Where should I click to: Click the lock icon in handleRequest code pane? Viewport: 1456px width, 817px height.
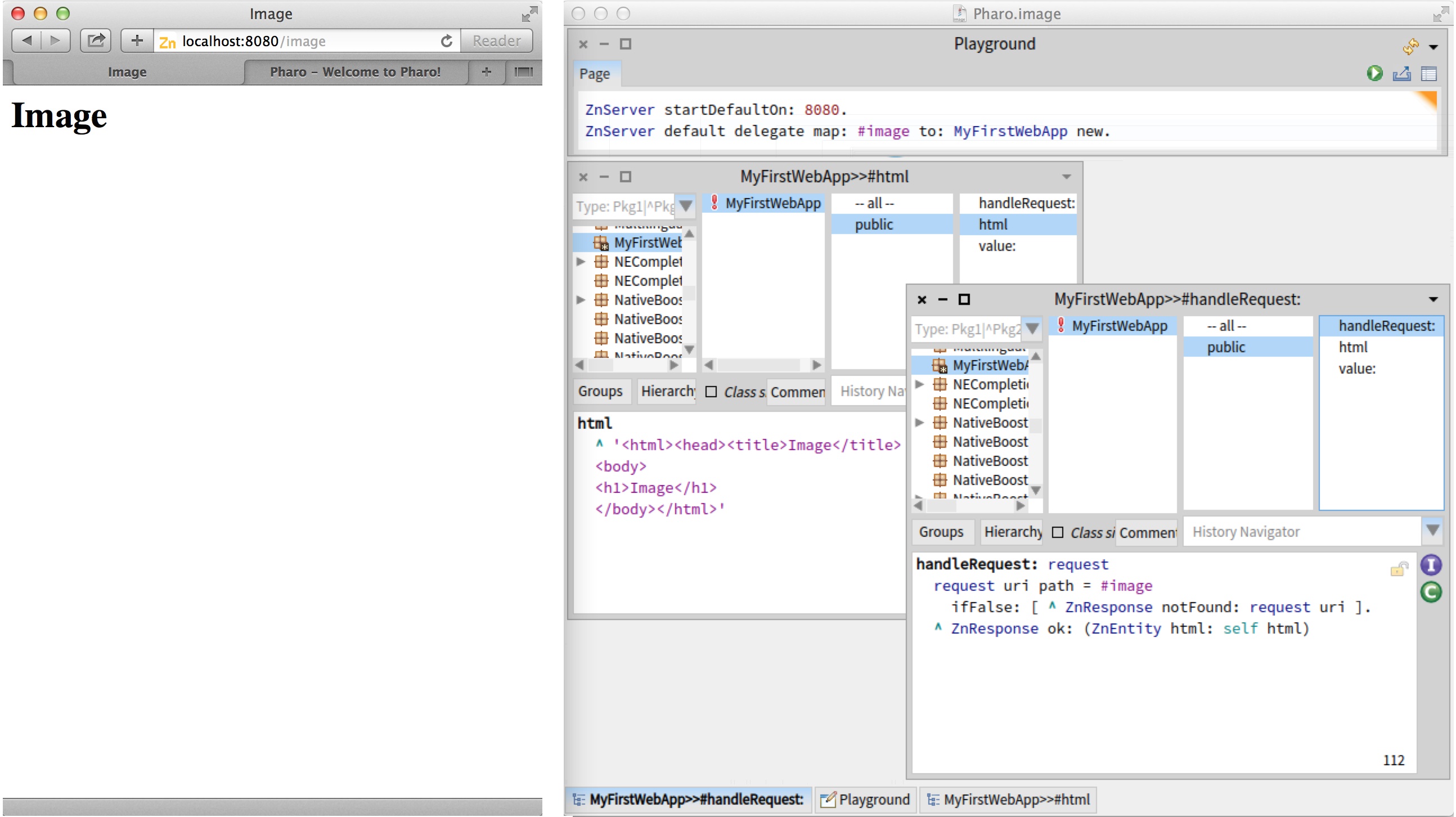point(1399,569)
